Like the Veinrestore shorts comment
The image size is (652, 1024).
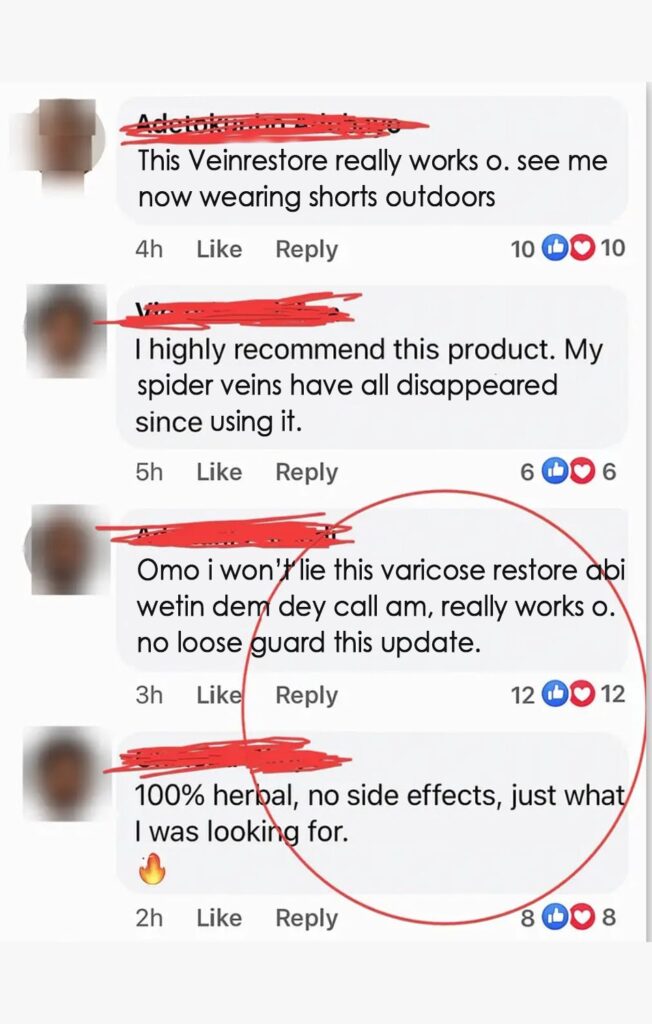[219, 249]
